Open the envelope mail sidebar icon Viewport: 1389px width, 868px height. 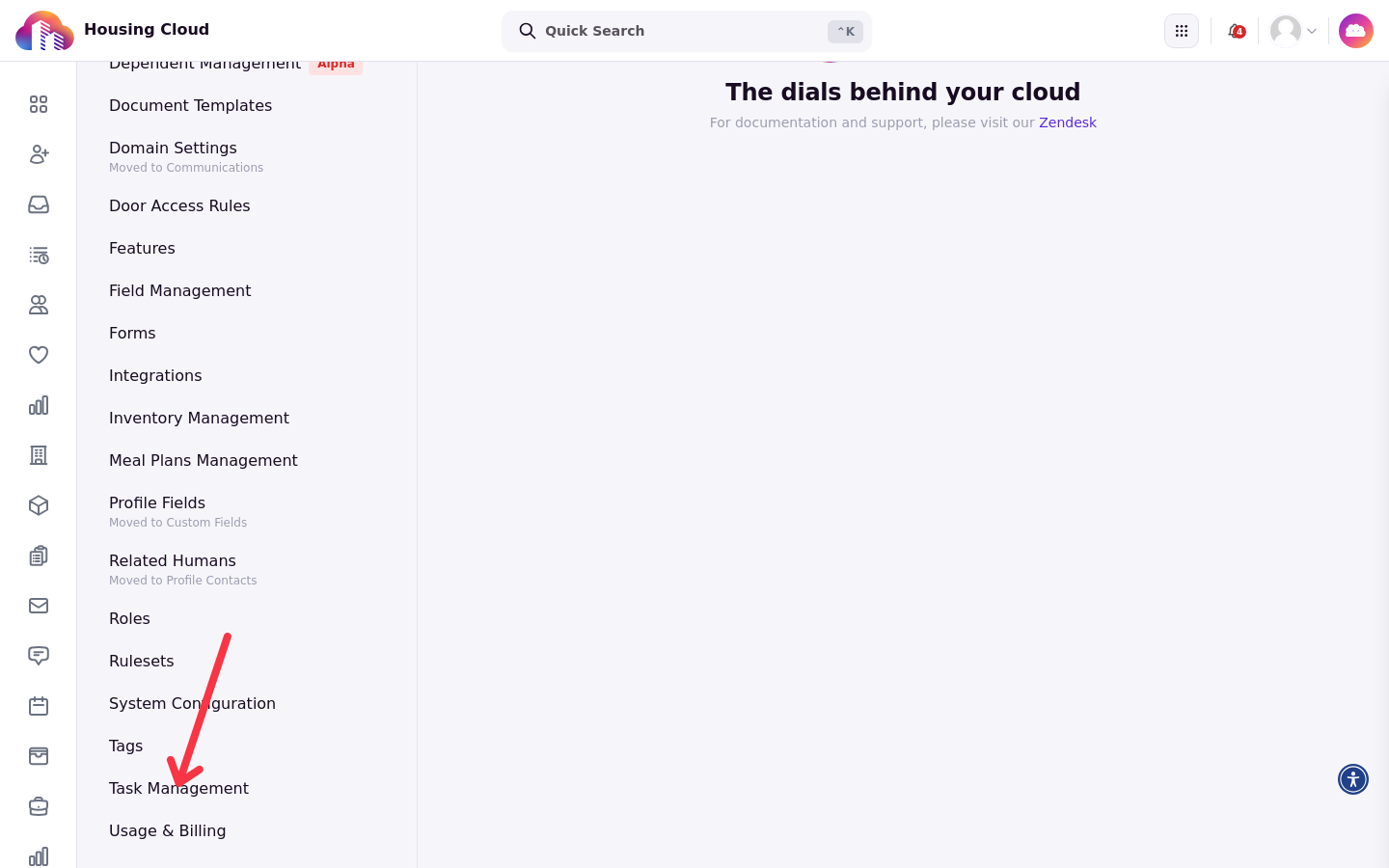tap(39, 606)
